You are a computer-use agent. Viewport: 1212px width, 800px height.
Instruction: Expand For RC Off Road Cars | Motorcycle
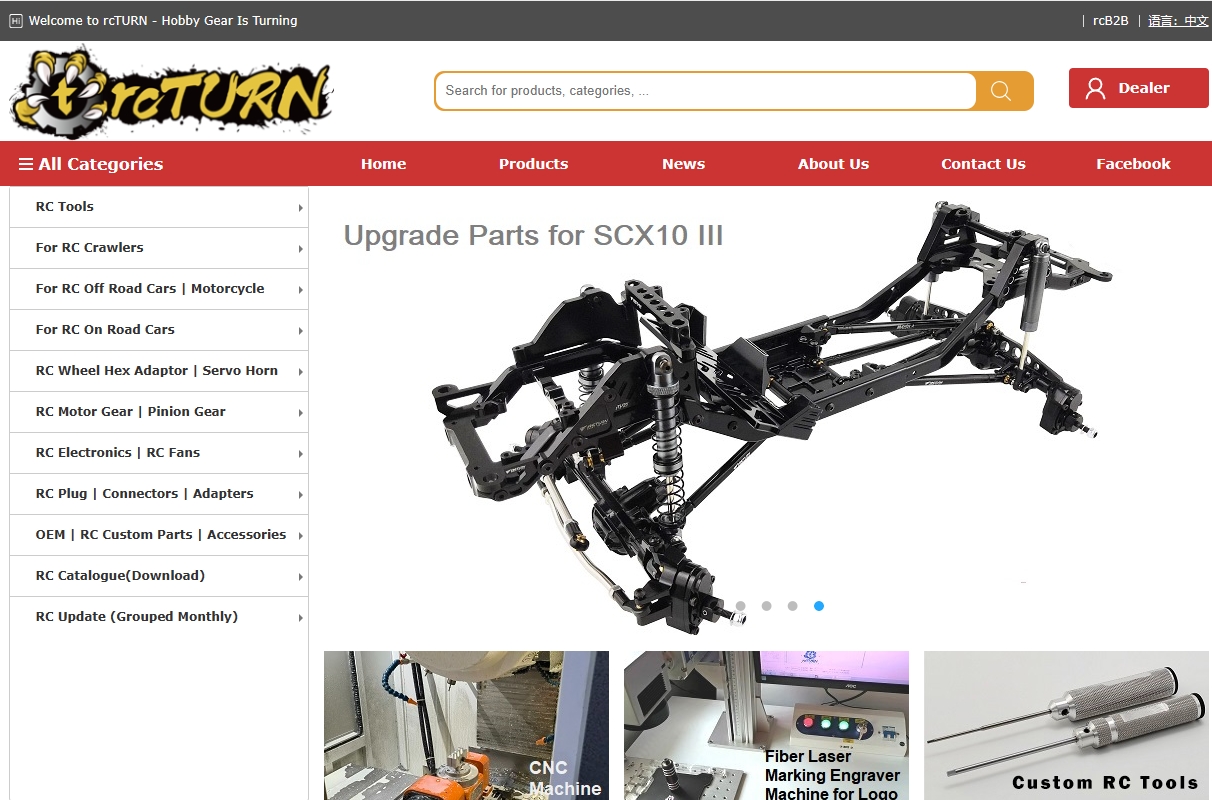click(x=159, y=289)
